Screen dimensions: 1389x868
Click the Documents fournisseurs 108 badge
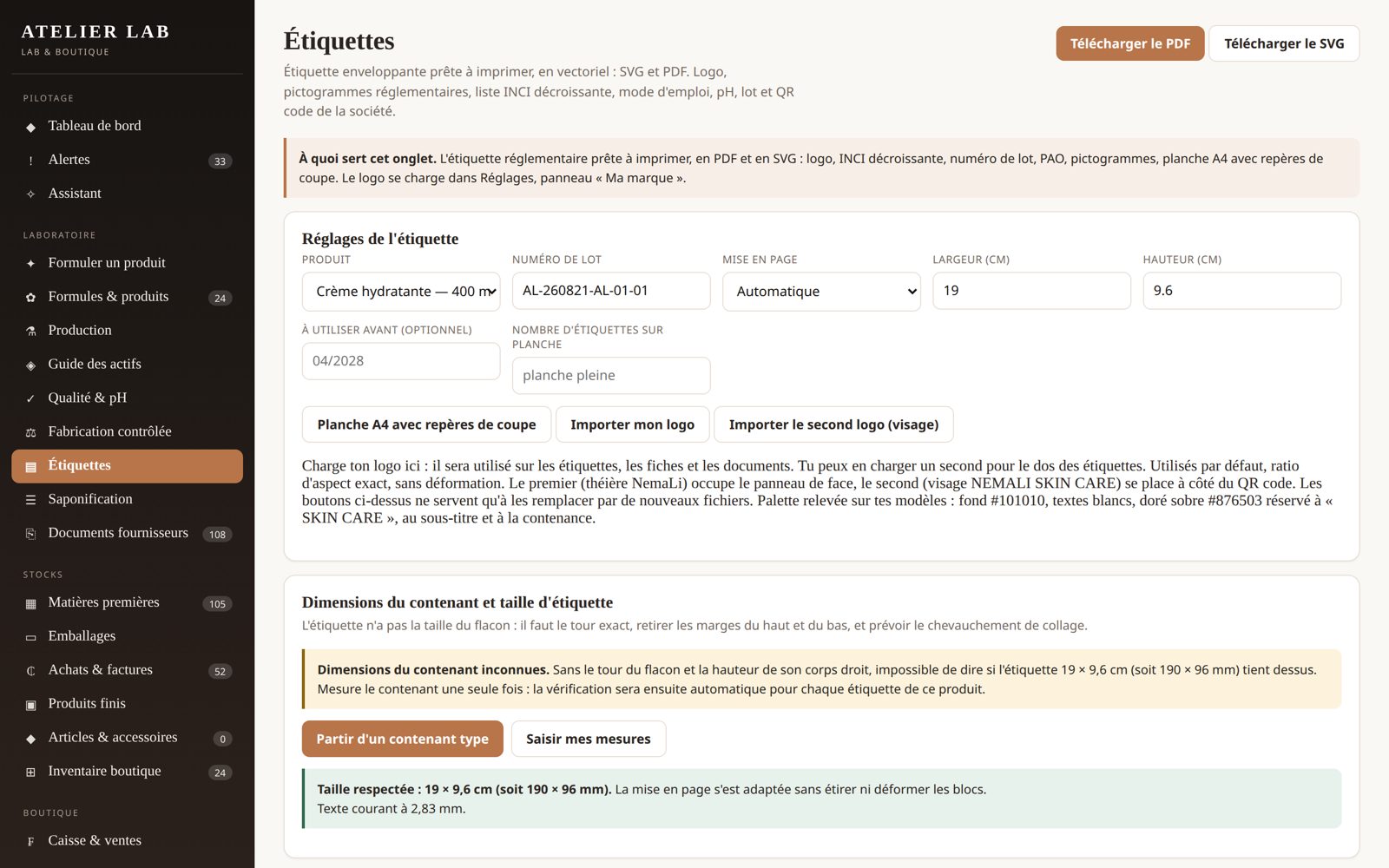click(217, 535)
